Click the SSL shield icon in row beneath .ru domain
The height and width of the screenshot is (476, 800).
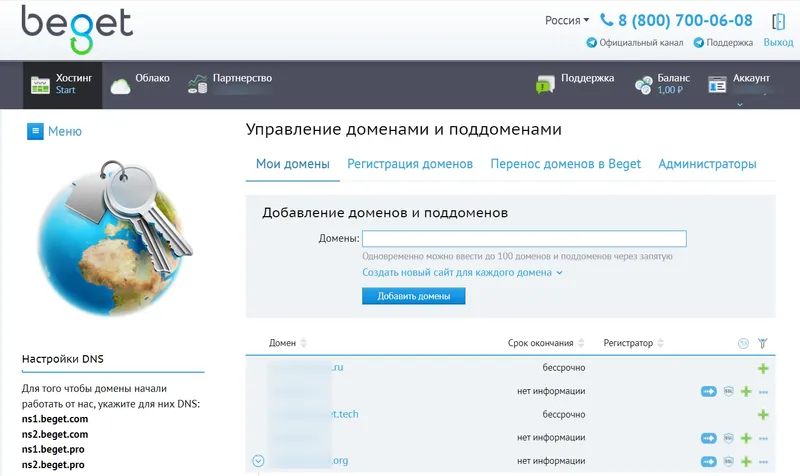(x=729, y=392)
